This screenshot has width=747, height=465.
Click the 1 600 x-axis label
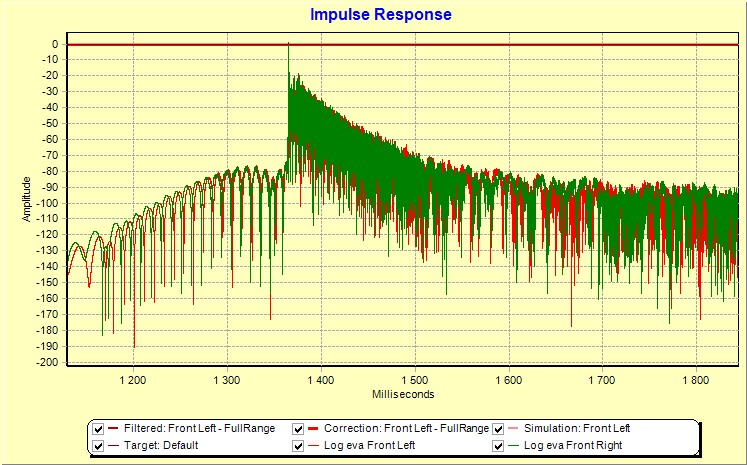pos(509,380)
